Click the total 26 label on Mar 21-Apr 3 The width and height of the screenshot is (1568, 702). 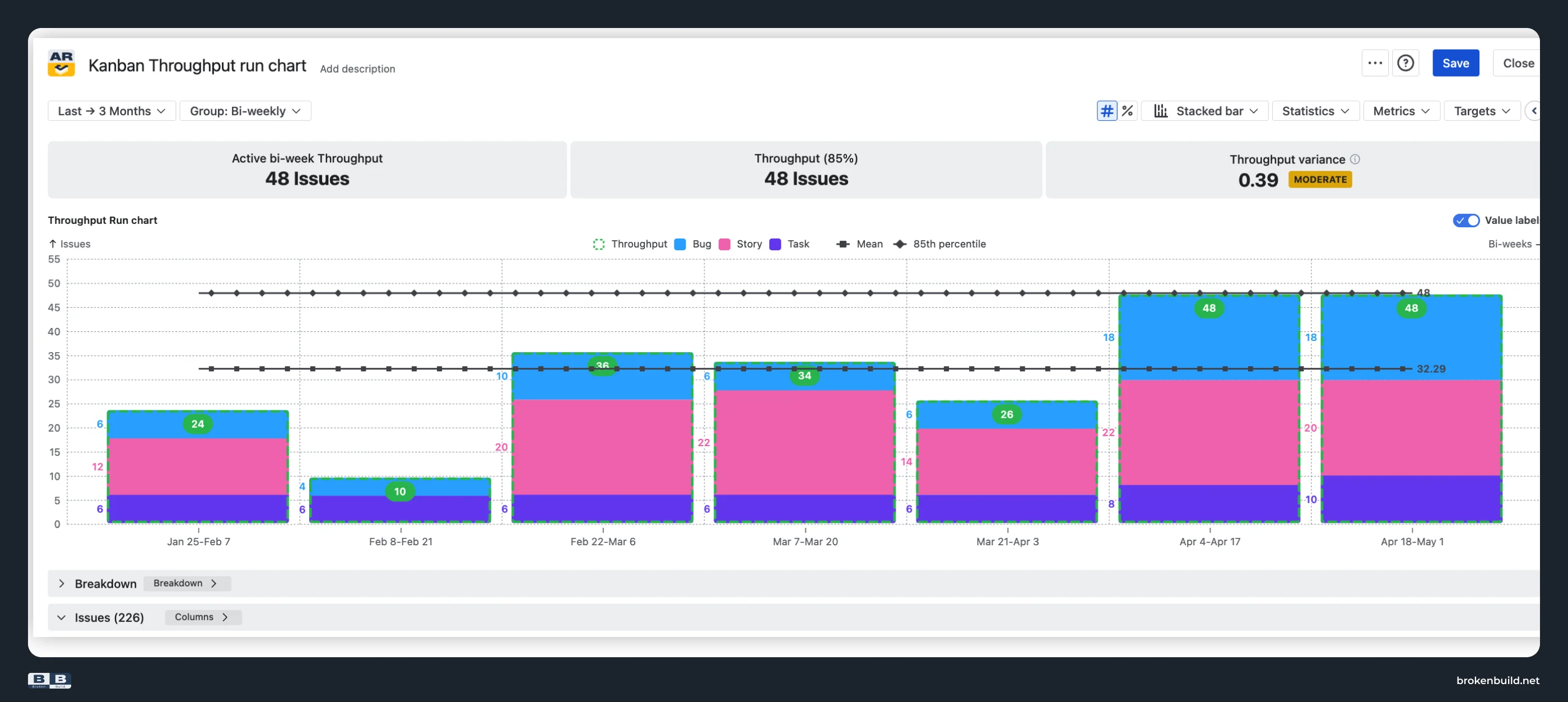coord(1007,414)
